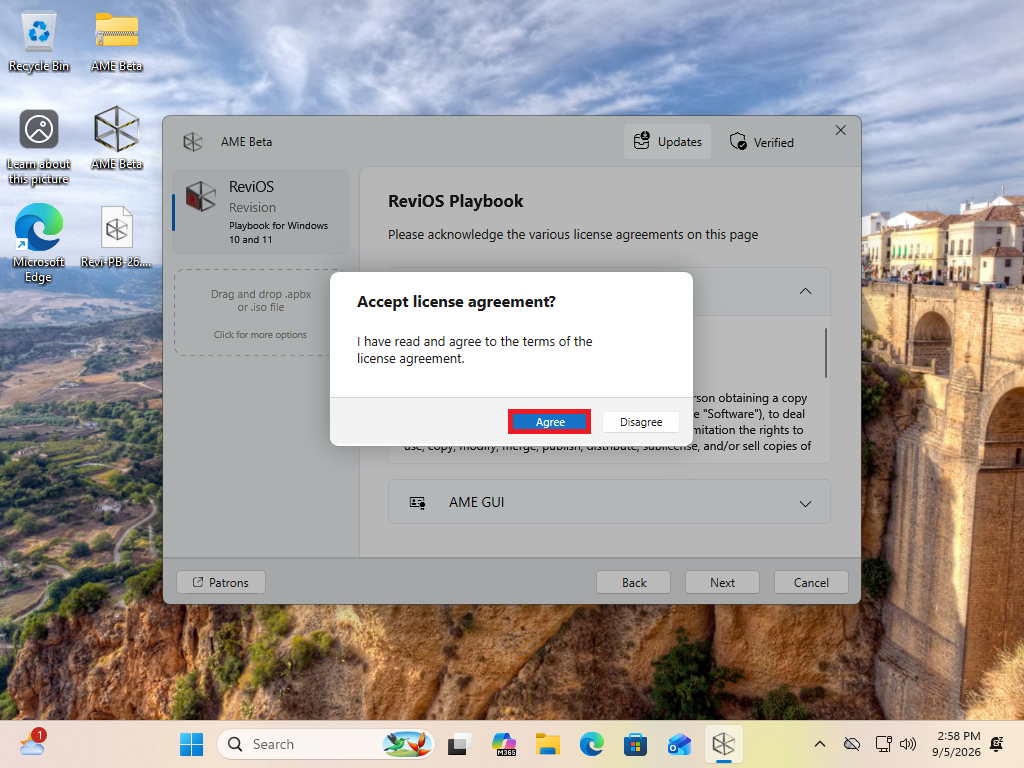The image size is (1024, 768).
Task: Open the Updates button in AME Beta
Action: [x=667, y=142]
